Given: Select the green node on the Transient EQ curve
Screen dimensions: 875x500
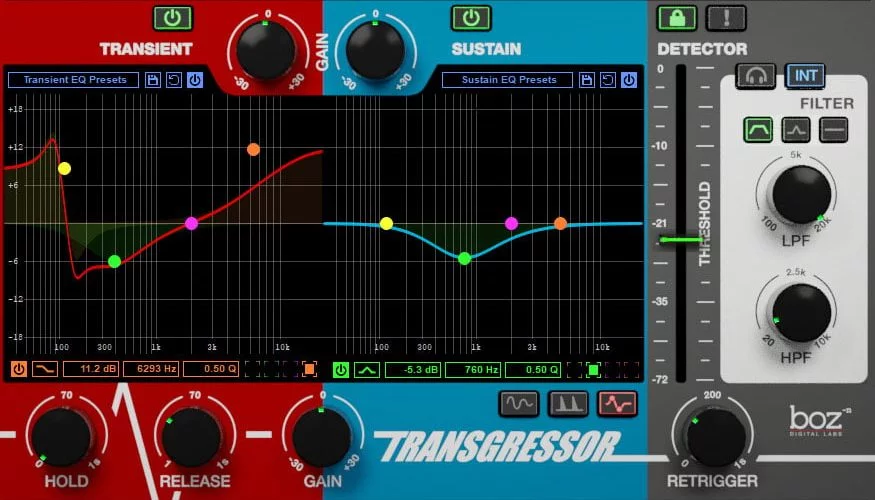Looking at the screenshot, I should click(x=114, y=261).
